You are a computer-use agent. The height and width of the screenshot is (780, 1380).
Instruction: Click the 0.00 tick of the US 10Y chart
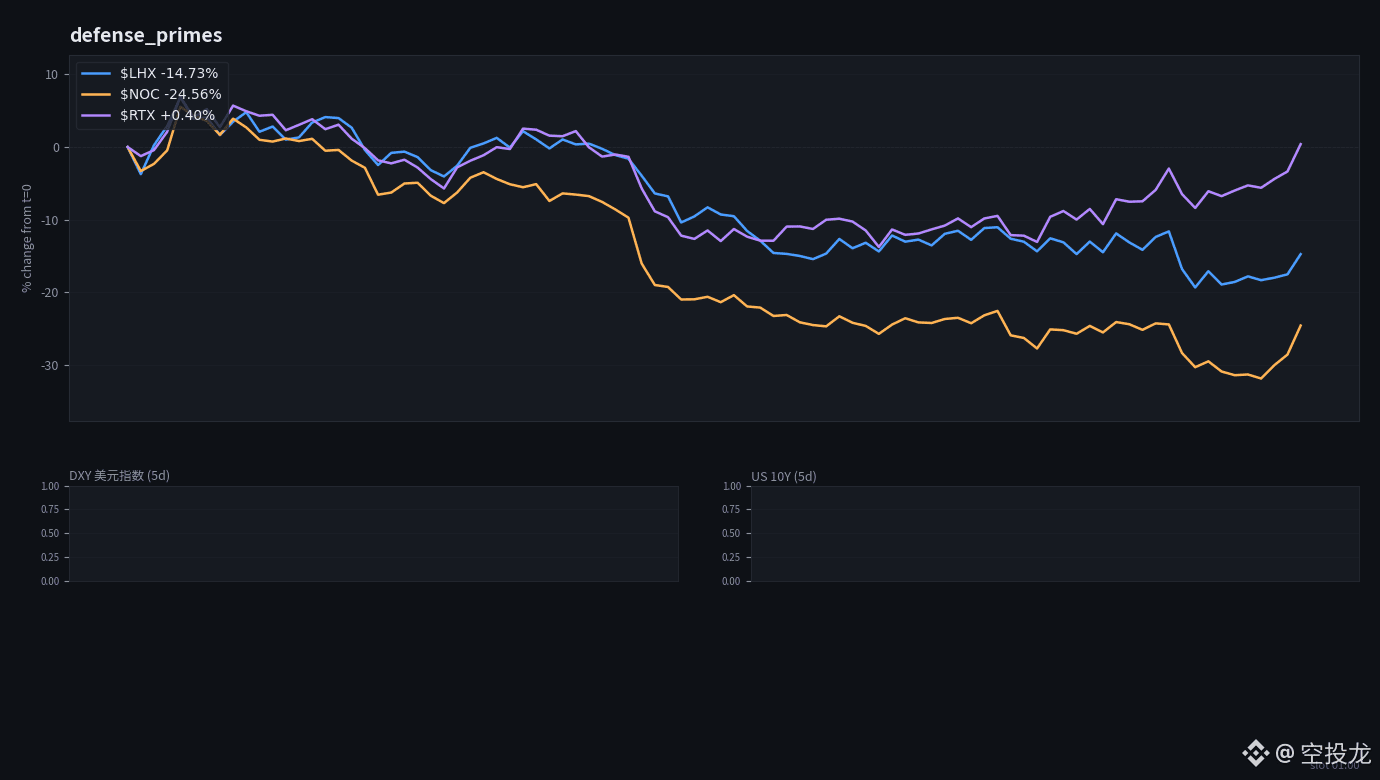point(732,581)
